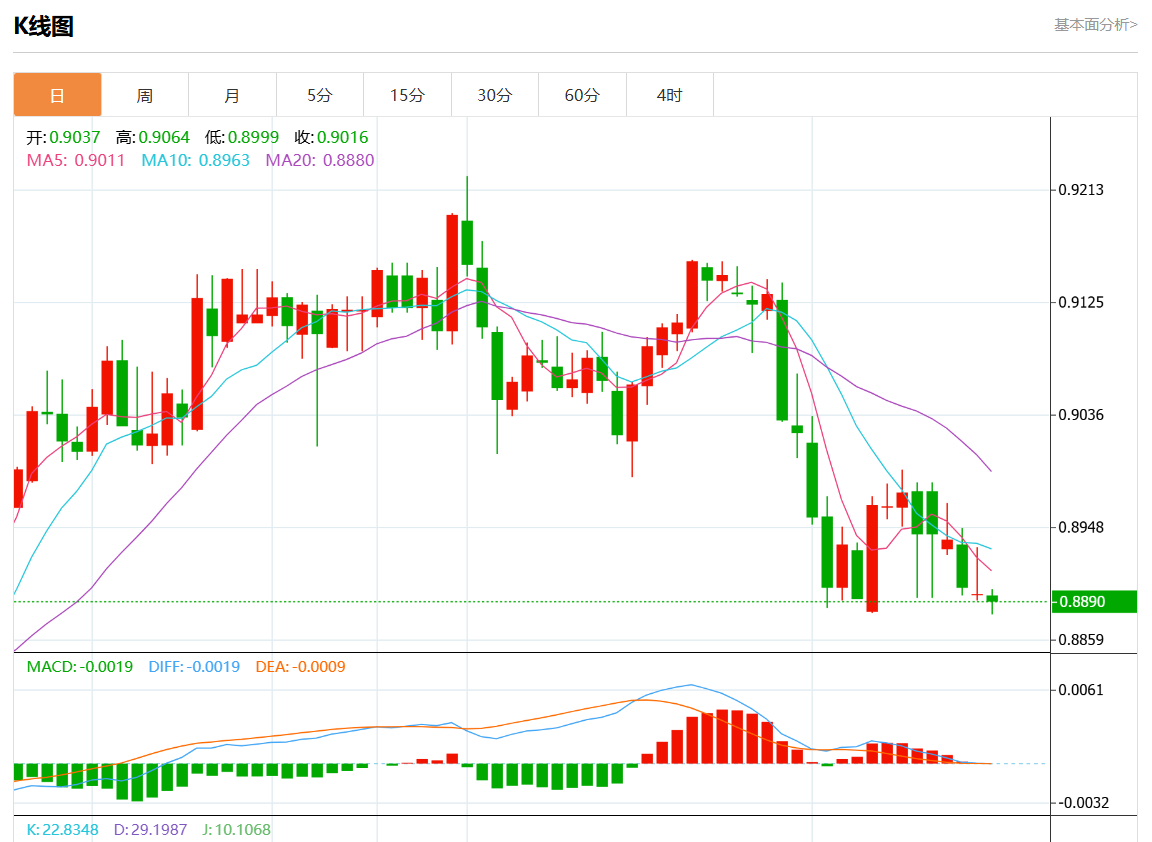Click the D: 29.1987 KDJ value
This screenshot has height=842, width=1152.
click(x=151, y=830)
